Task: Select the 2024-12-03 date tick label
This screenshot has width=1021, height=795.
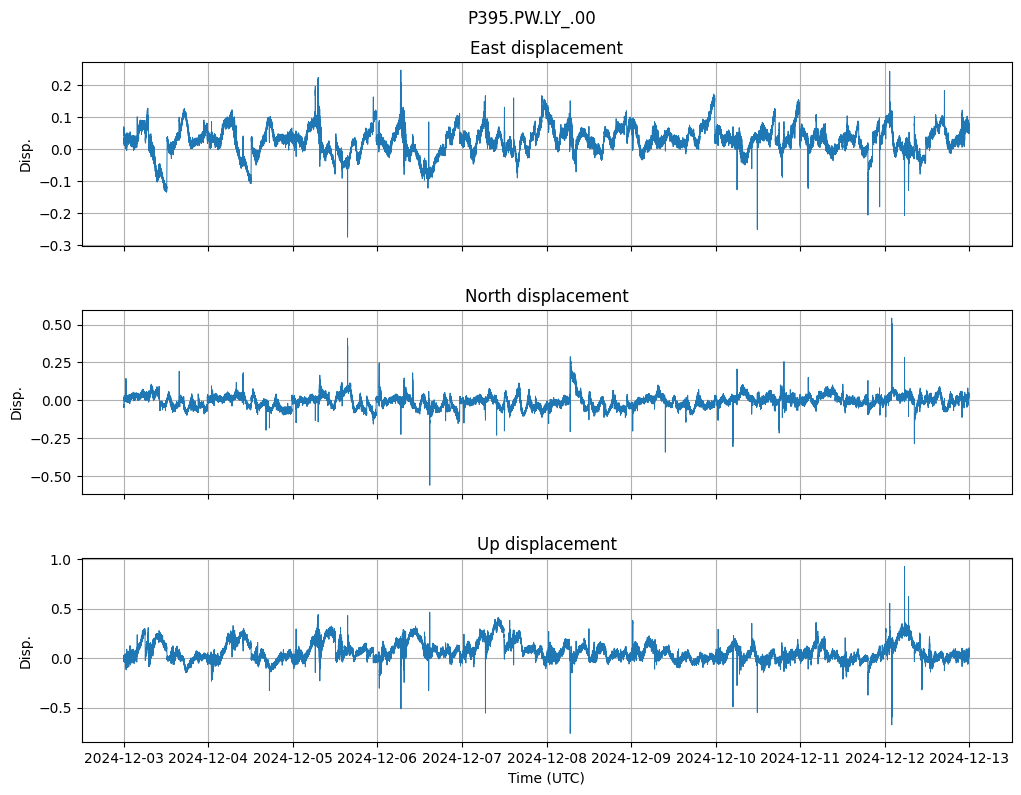Action: coord(124,758)
